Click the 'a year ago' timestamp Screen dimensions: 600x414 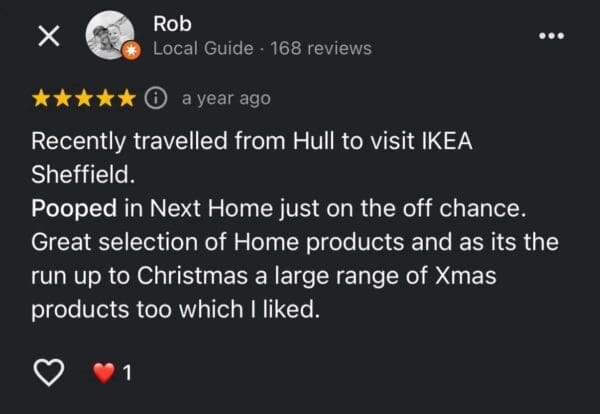tap(226, 99)
